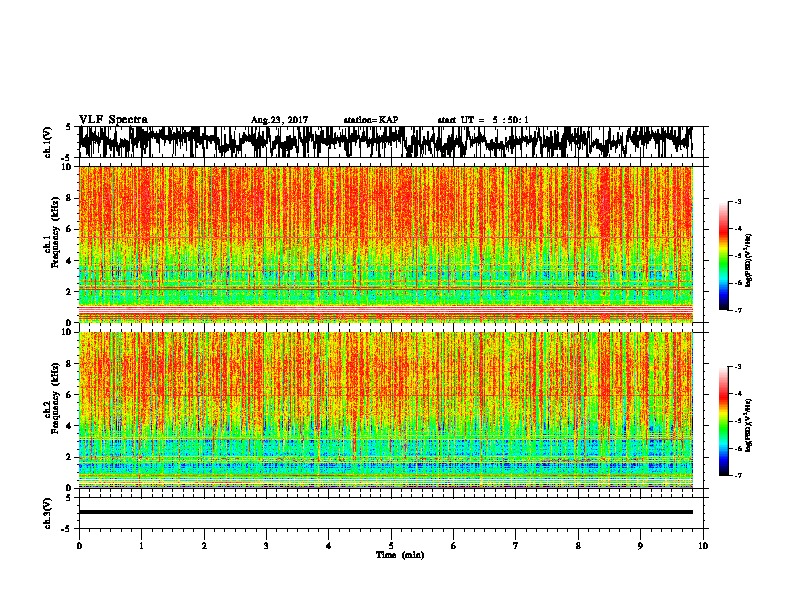This screenshot has width=792, height=612.
Task: Click the log(PSD) unit label beside ch.1 colorbar
Action: tap(748, 260)
